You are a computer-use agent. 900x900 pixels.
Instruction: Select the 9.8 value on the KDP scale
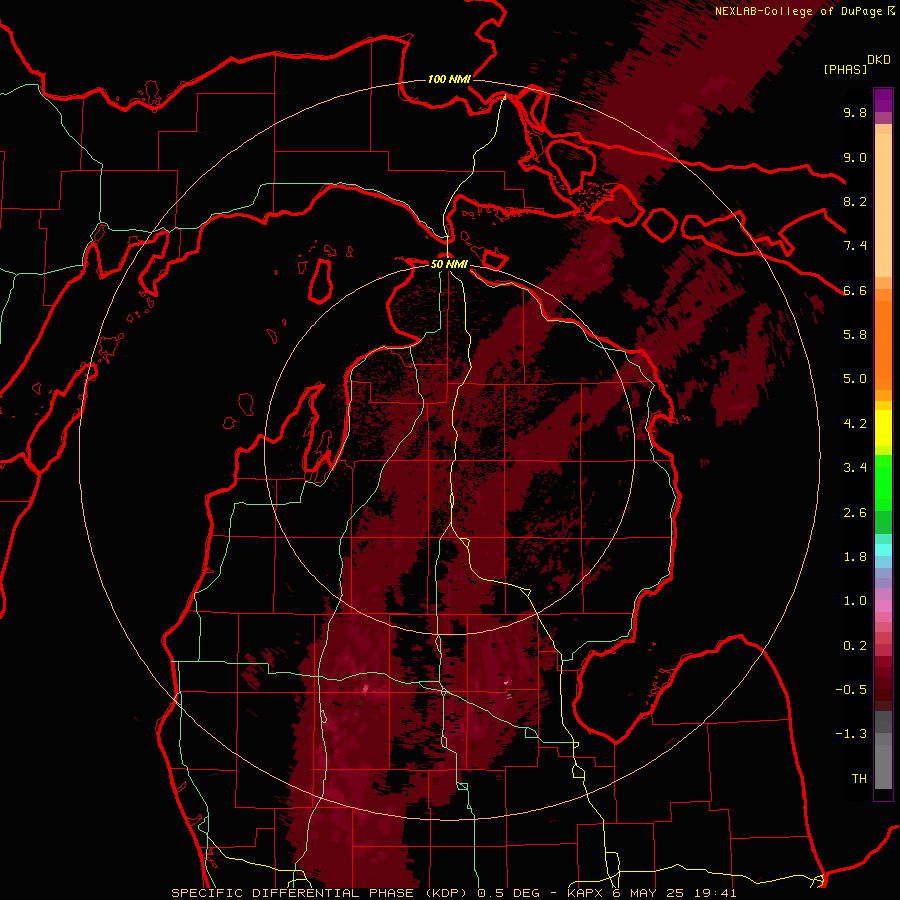pyautogui.click(x=855, y=112)
